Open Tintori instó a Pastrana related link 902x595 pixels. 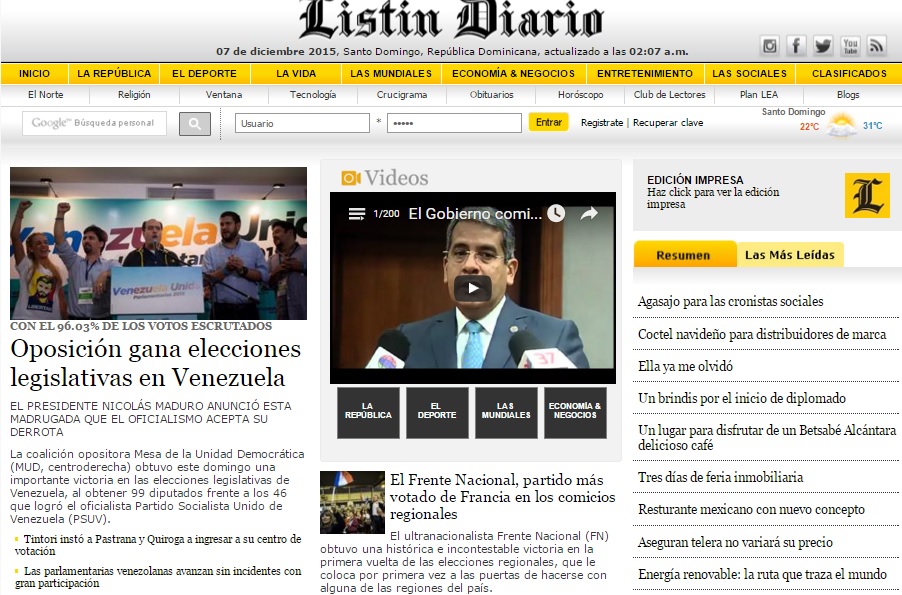click(158, 545)
